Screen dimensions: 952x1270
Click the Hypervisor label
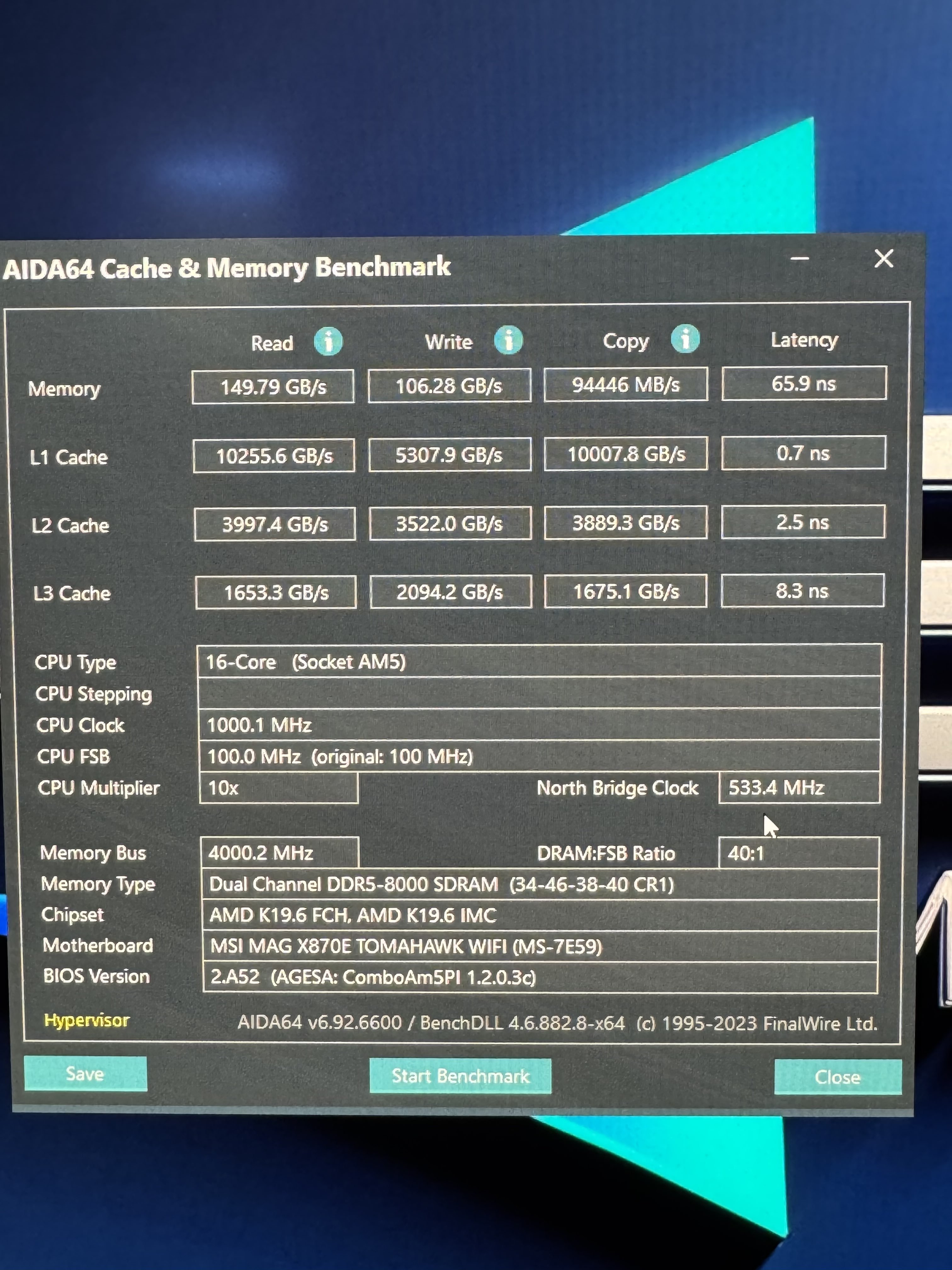87,1020
